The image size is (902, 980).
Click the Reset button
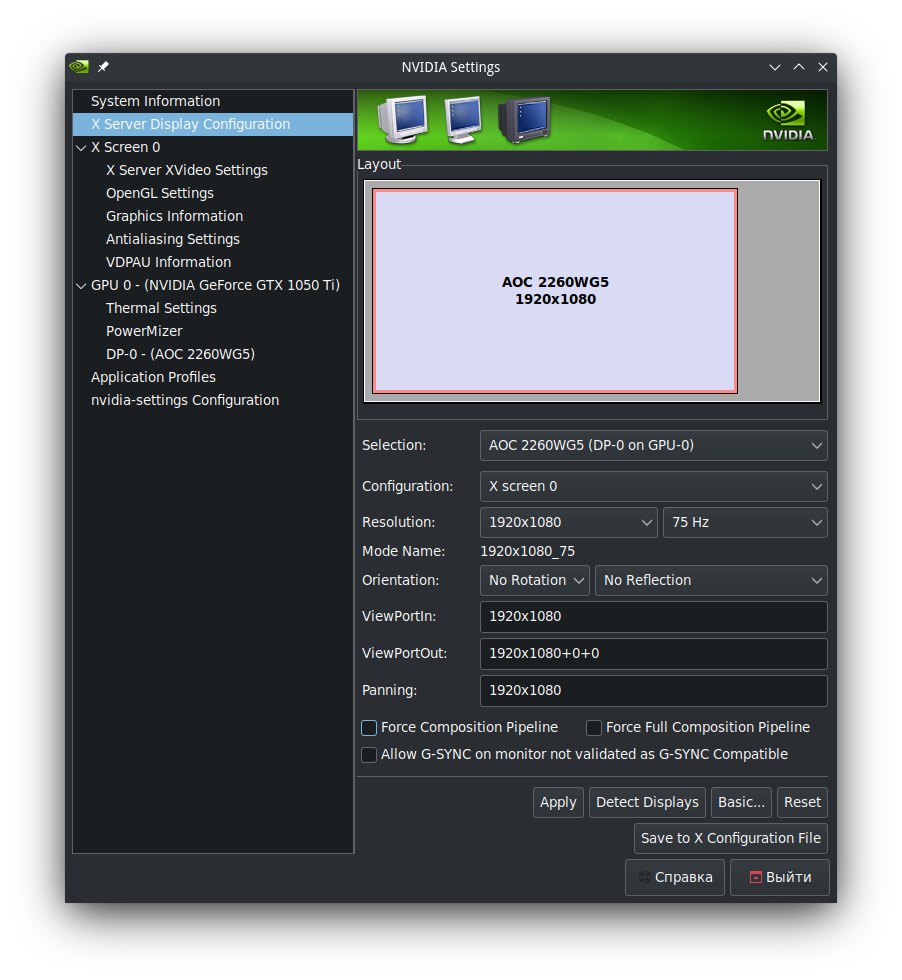[x=802, y=802]
